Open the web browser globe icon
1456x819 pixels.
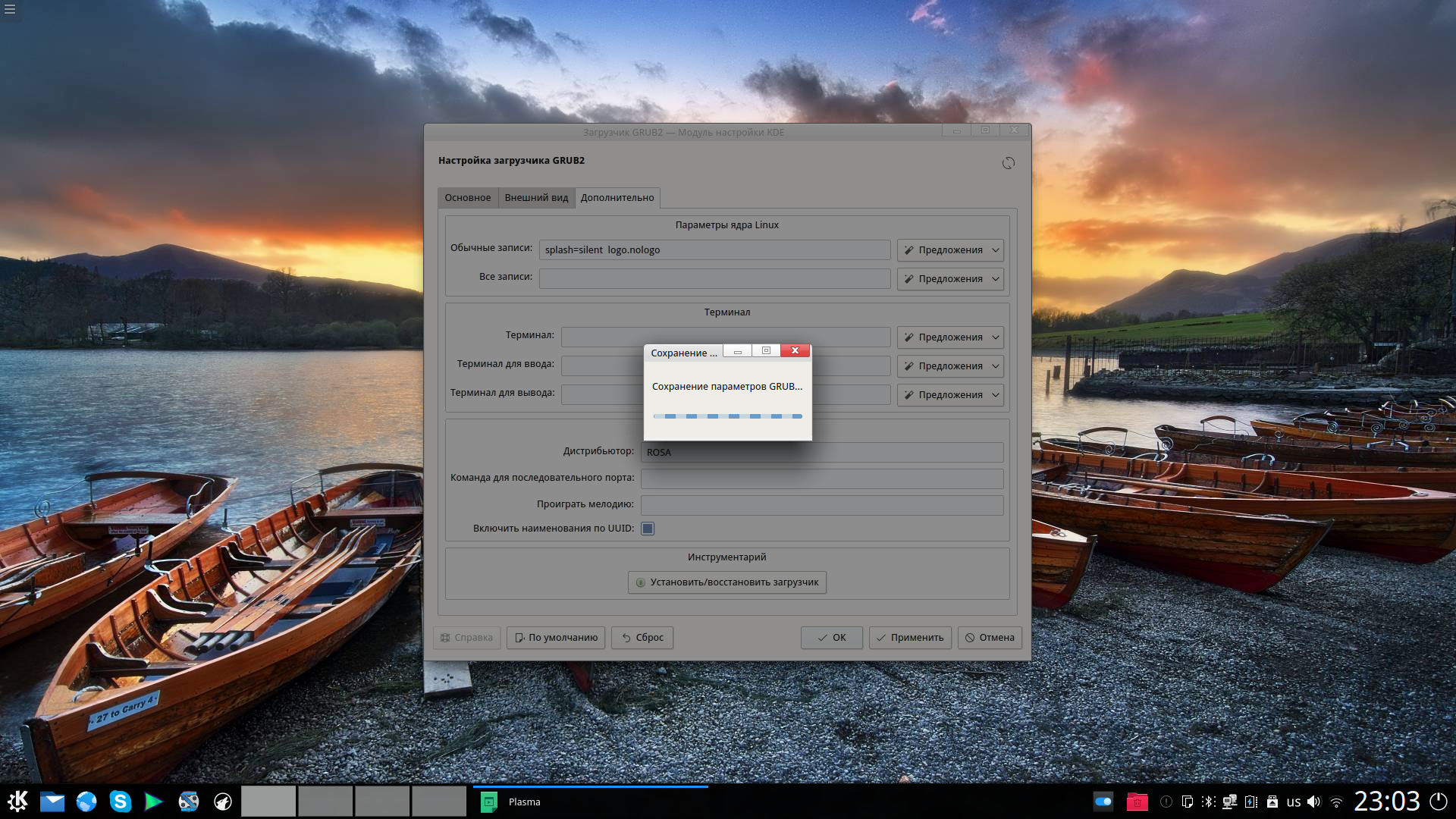tap(86, 802)
